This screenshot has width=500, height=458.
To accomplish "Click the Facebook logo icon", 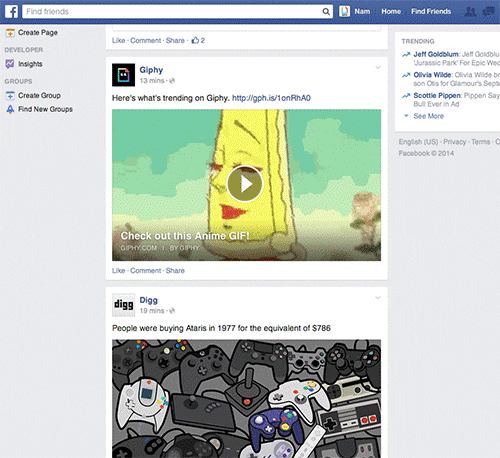I will pyautogui.click(x=11, y=12).
